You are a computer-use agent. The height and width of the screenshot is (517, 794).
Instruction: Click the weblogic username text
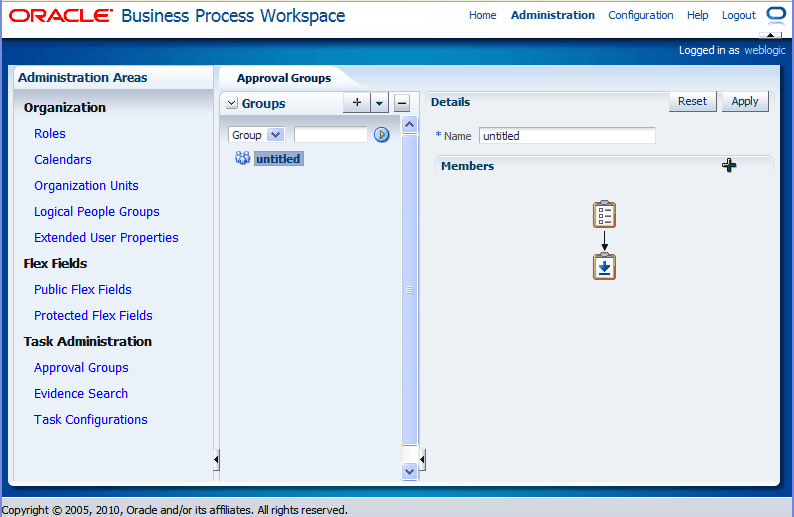[765, 50]
